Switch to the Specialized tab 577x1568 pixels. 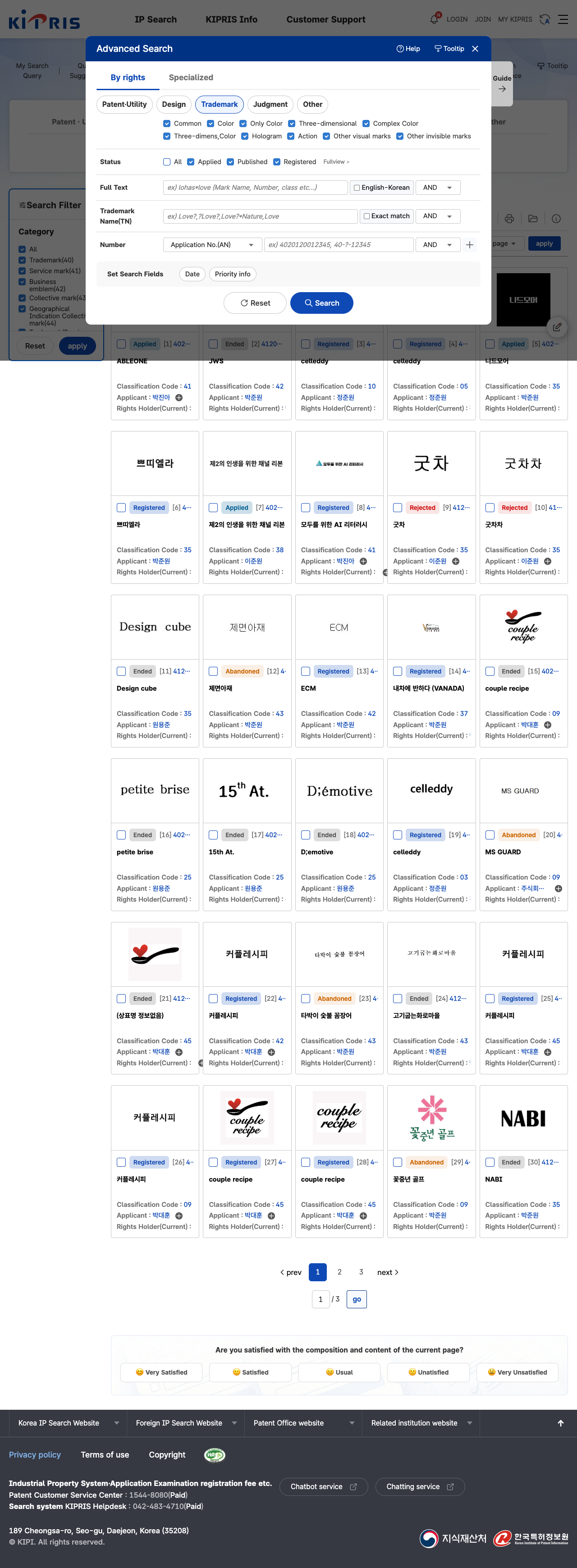(191, 77)
